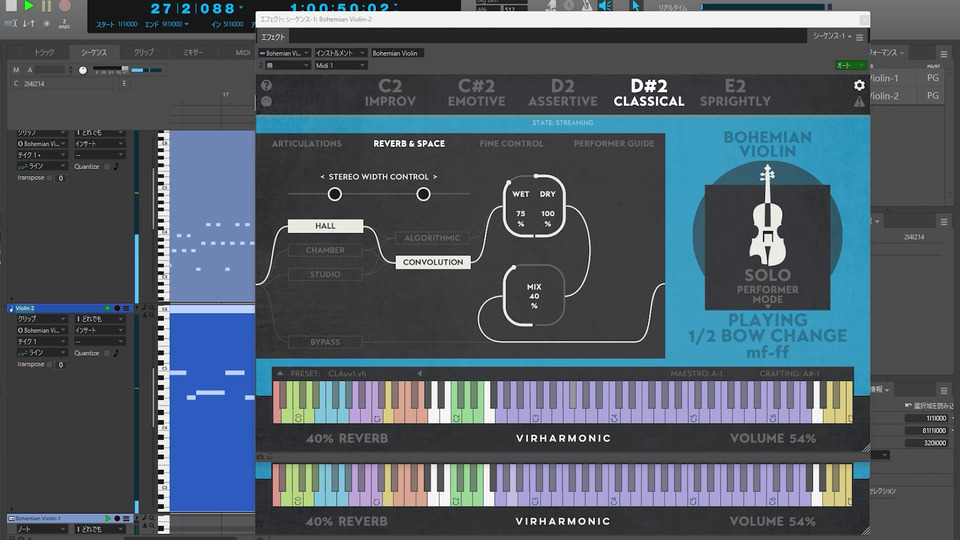Select the E2 SPRIGHTLY performance style
Image resolution: width=960 pixels, height=540 pixels.
(735, 93)
